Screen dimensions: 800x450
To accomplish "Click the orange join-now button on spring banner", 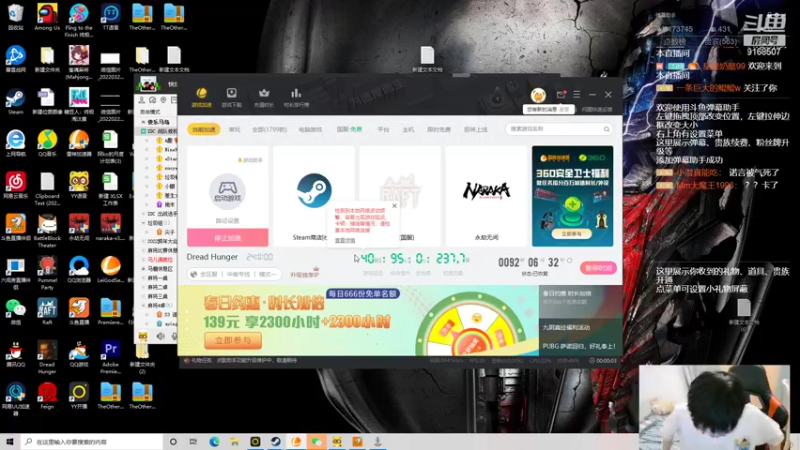I will click(x=233, y=340).
